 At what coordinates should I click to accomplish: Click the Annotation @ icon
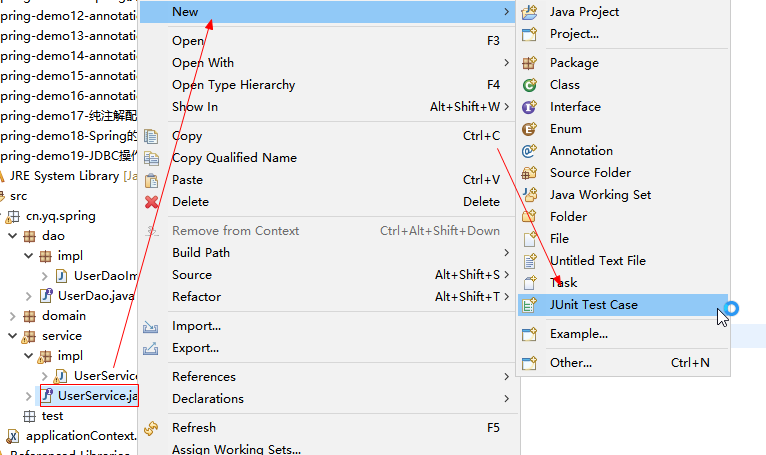click(530, 151)
